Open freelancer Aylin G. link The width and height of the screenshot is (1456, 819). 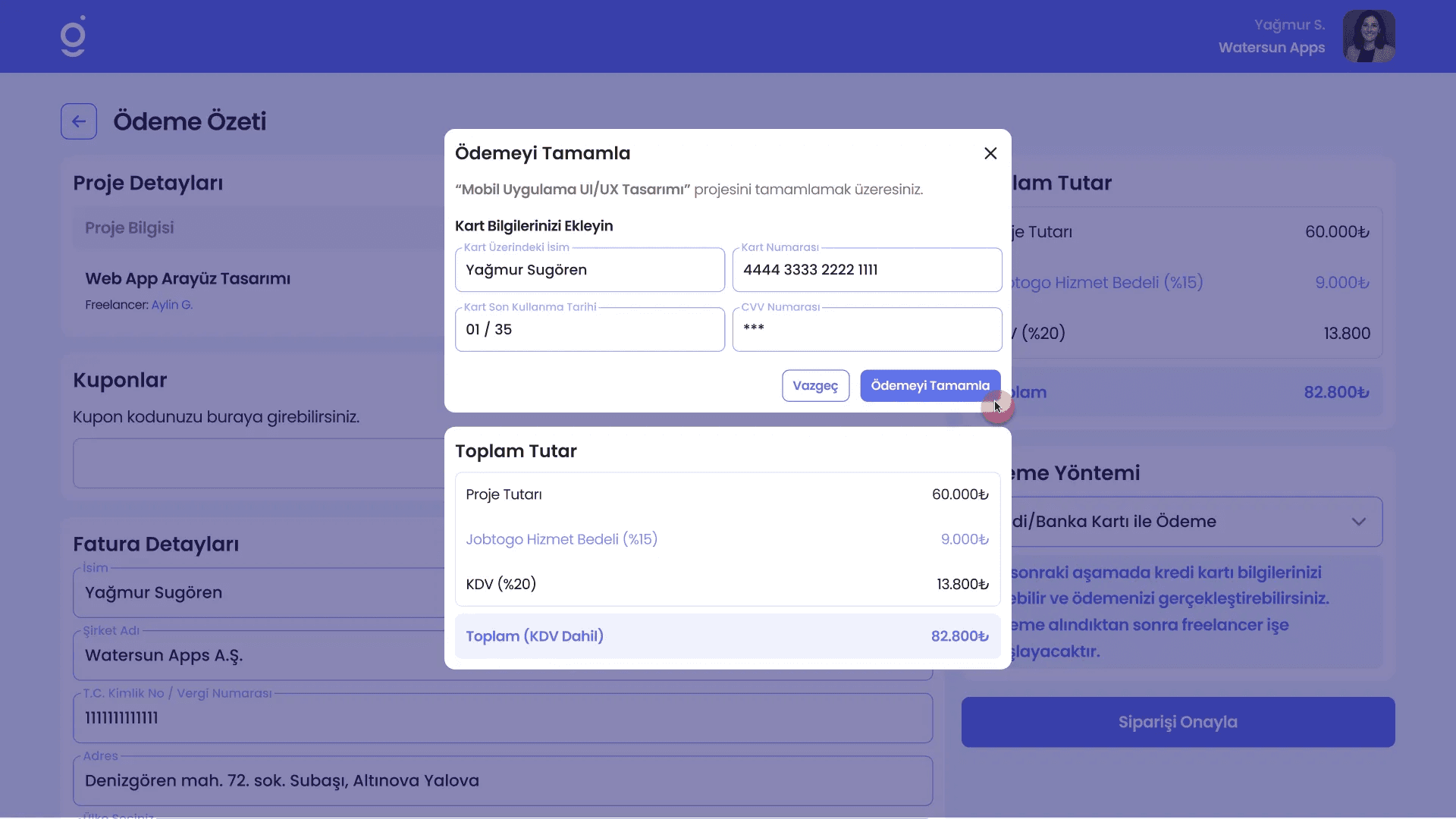click(172, 305)
